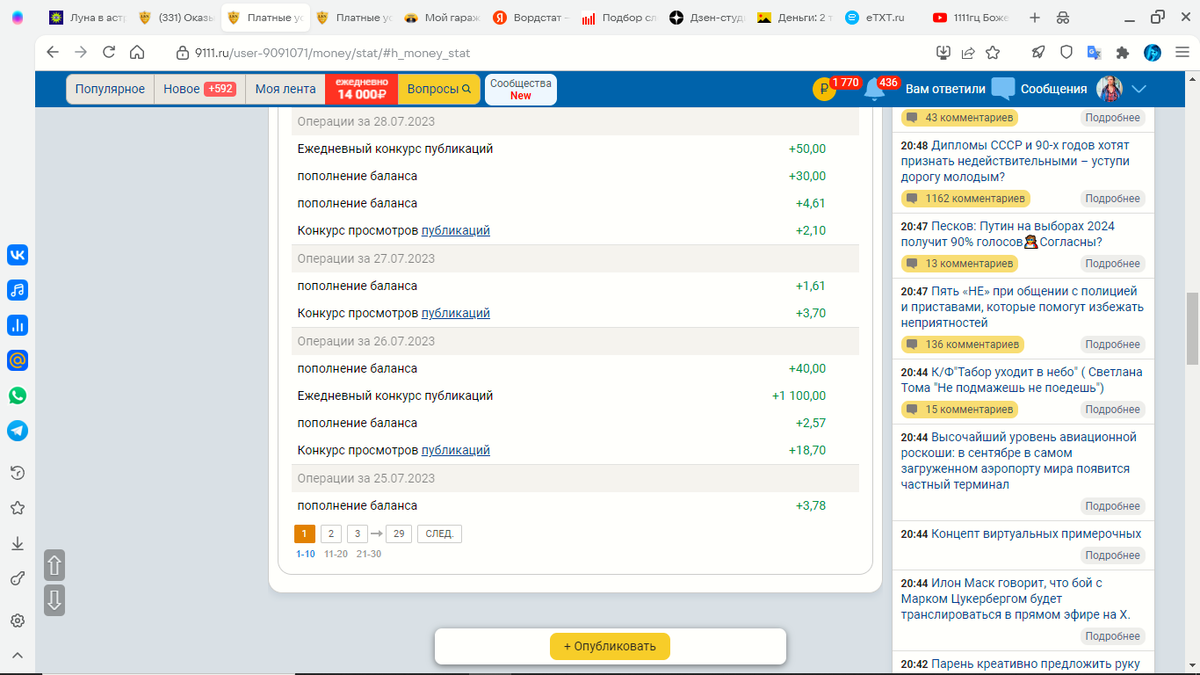Open the VK sidebar icon
The width and height of the screenshot is (1200, 675).
(x=17, y=255)
